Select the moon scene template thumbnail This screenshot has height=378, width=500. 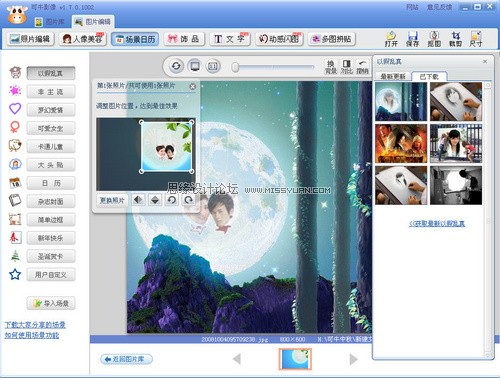pyautogui.click(x=401, y=102)
